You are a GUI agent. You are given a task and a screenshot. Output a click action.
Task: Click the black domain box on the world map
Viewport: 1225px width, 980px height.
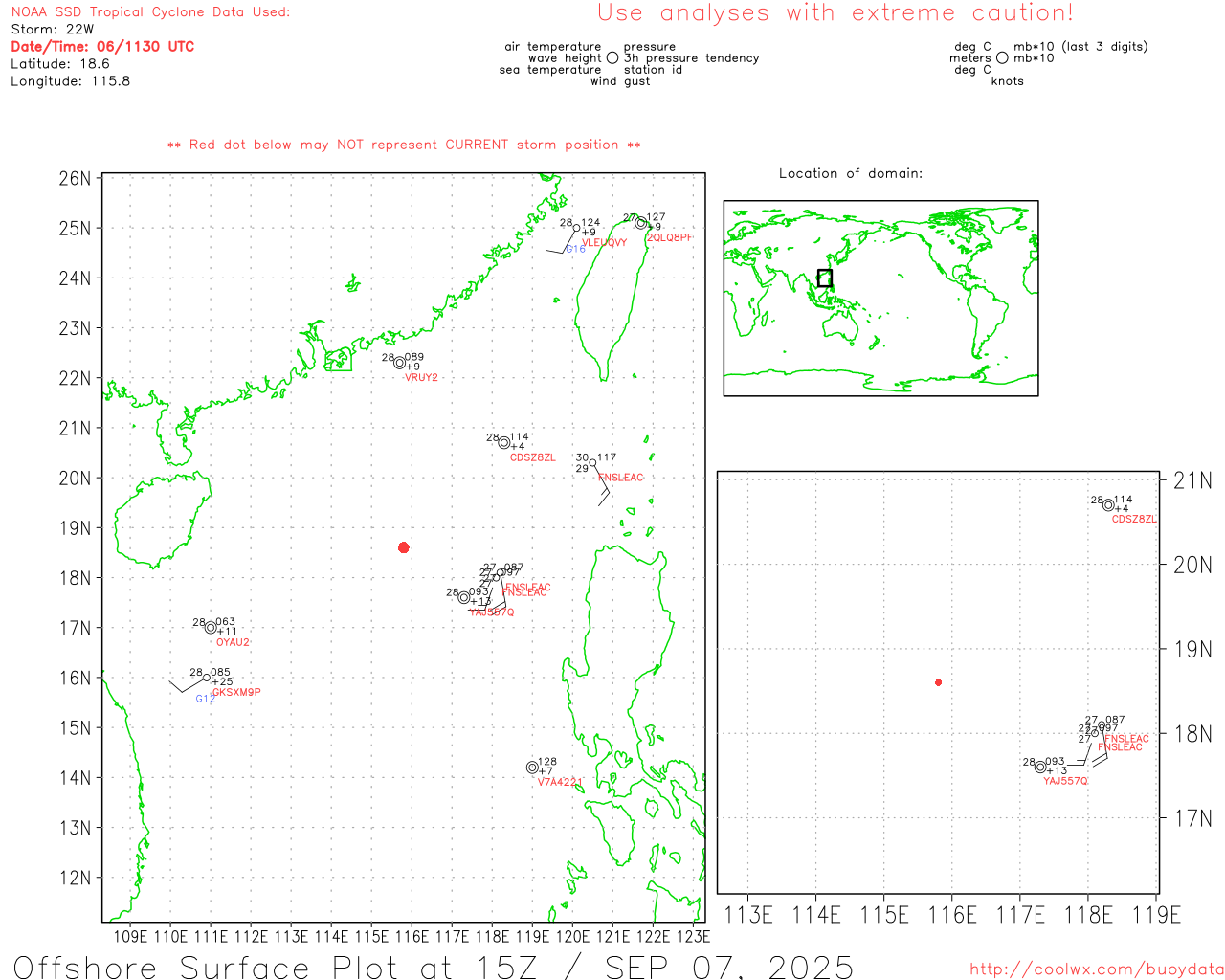pyautogui.click(x=825, y=278)
